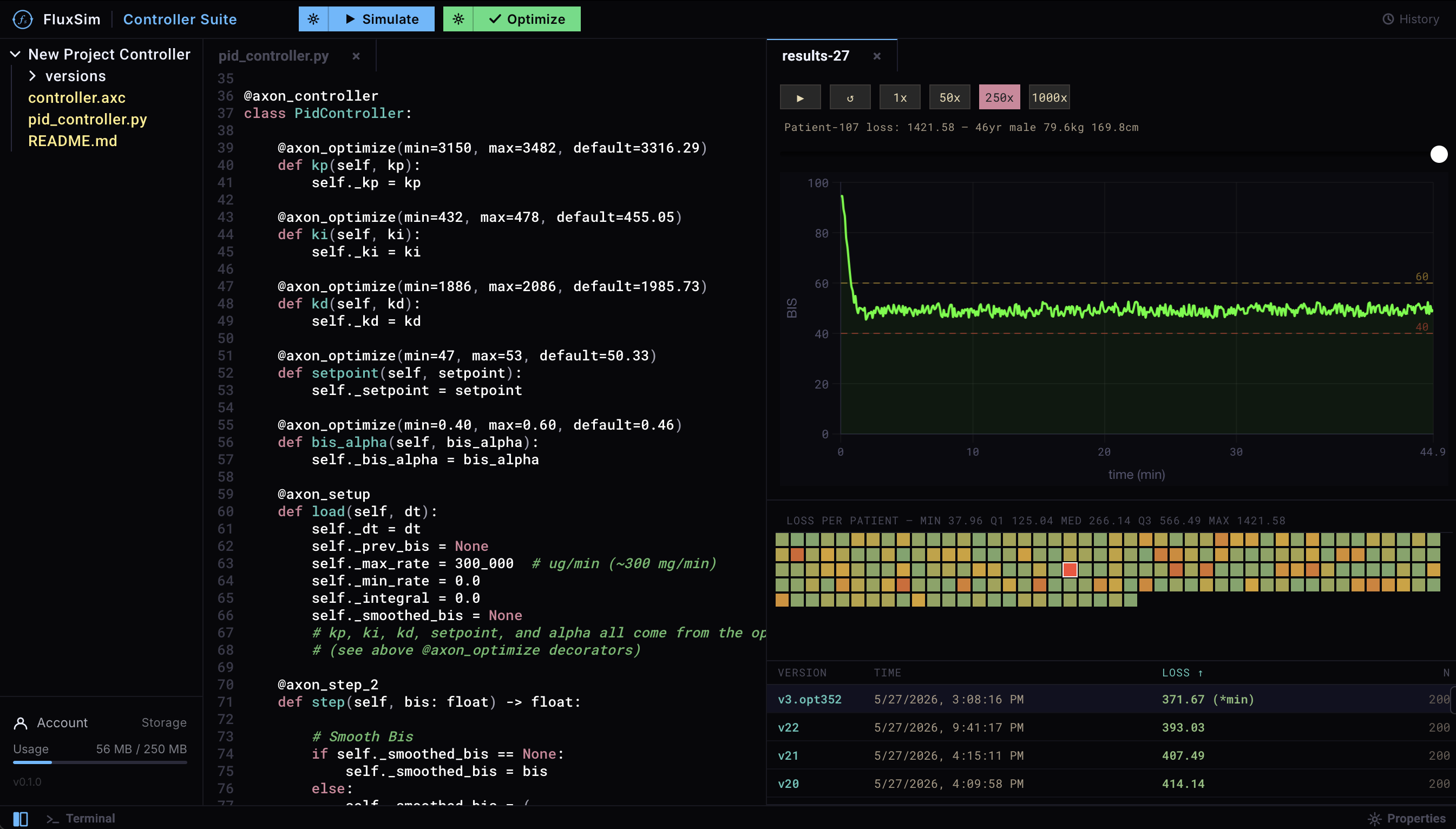Select the highlighted red patient tile

point(1070,569)
